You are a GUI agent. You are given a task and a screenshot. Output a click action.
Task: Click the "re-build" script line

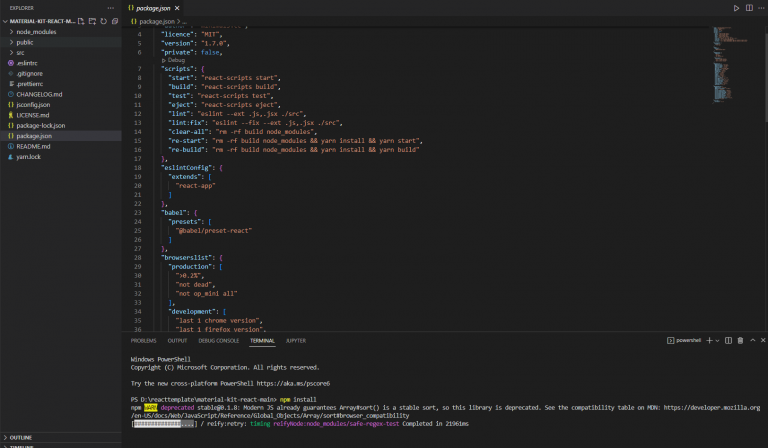[x=293, y=150]
